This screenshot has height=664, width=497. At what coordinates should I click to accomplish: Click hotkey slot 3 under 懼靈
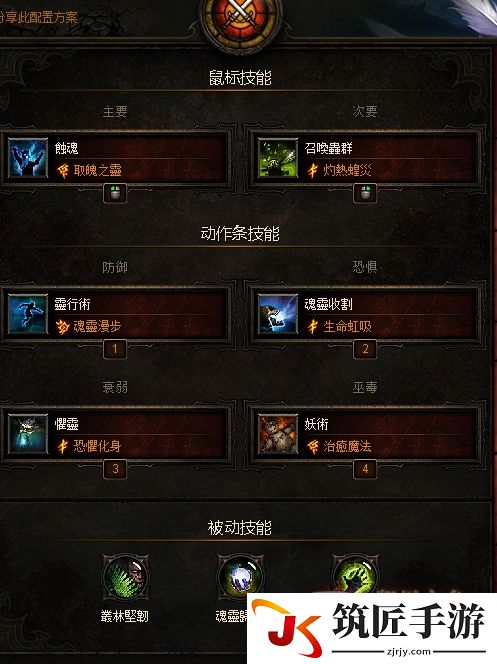coord(115,470)
